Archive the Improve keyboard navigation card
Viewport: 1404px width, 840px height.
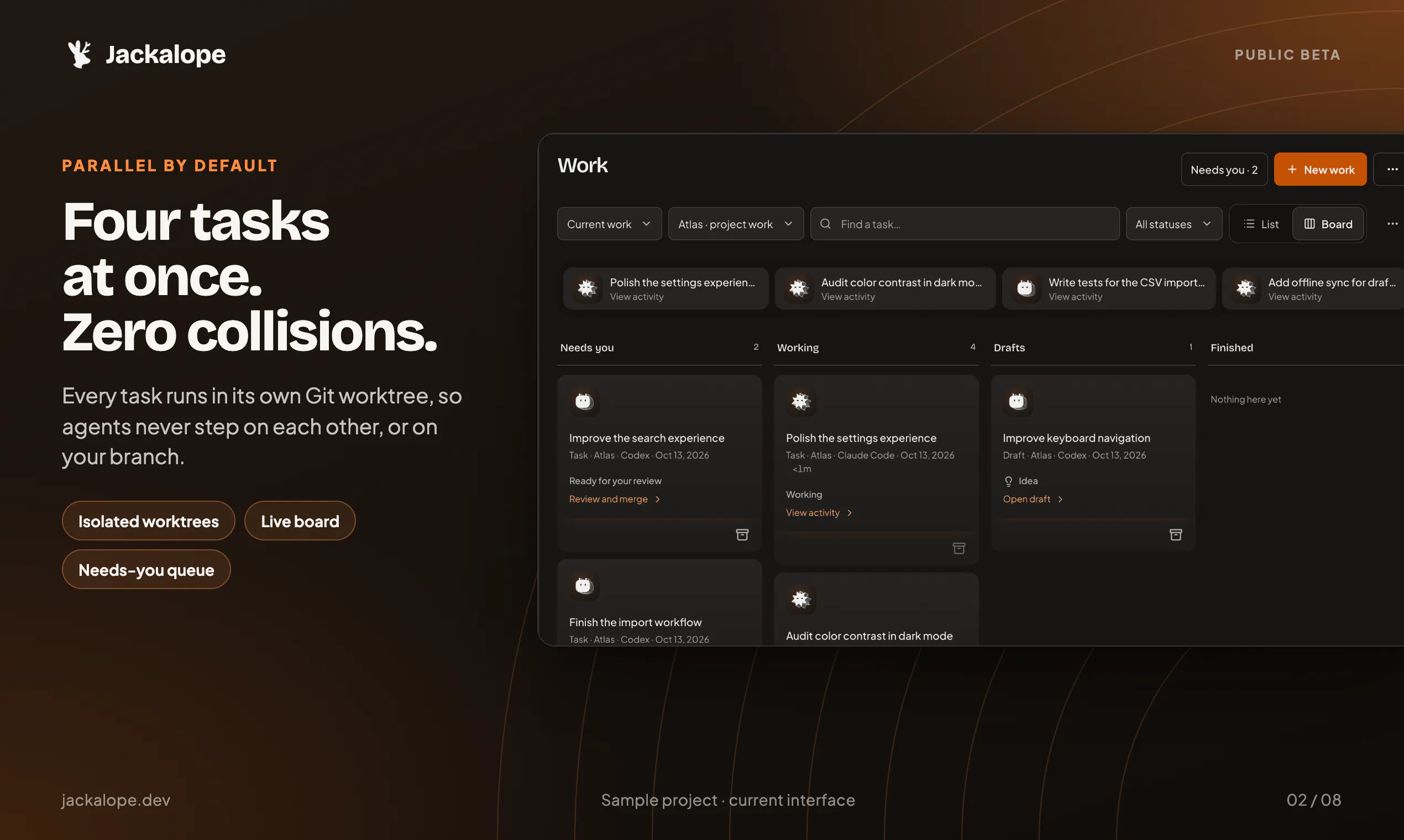[x=1176, y=534]
